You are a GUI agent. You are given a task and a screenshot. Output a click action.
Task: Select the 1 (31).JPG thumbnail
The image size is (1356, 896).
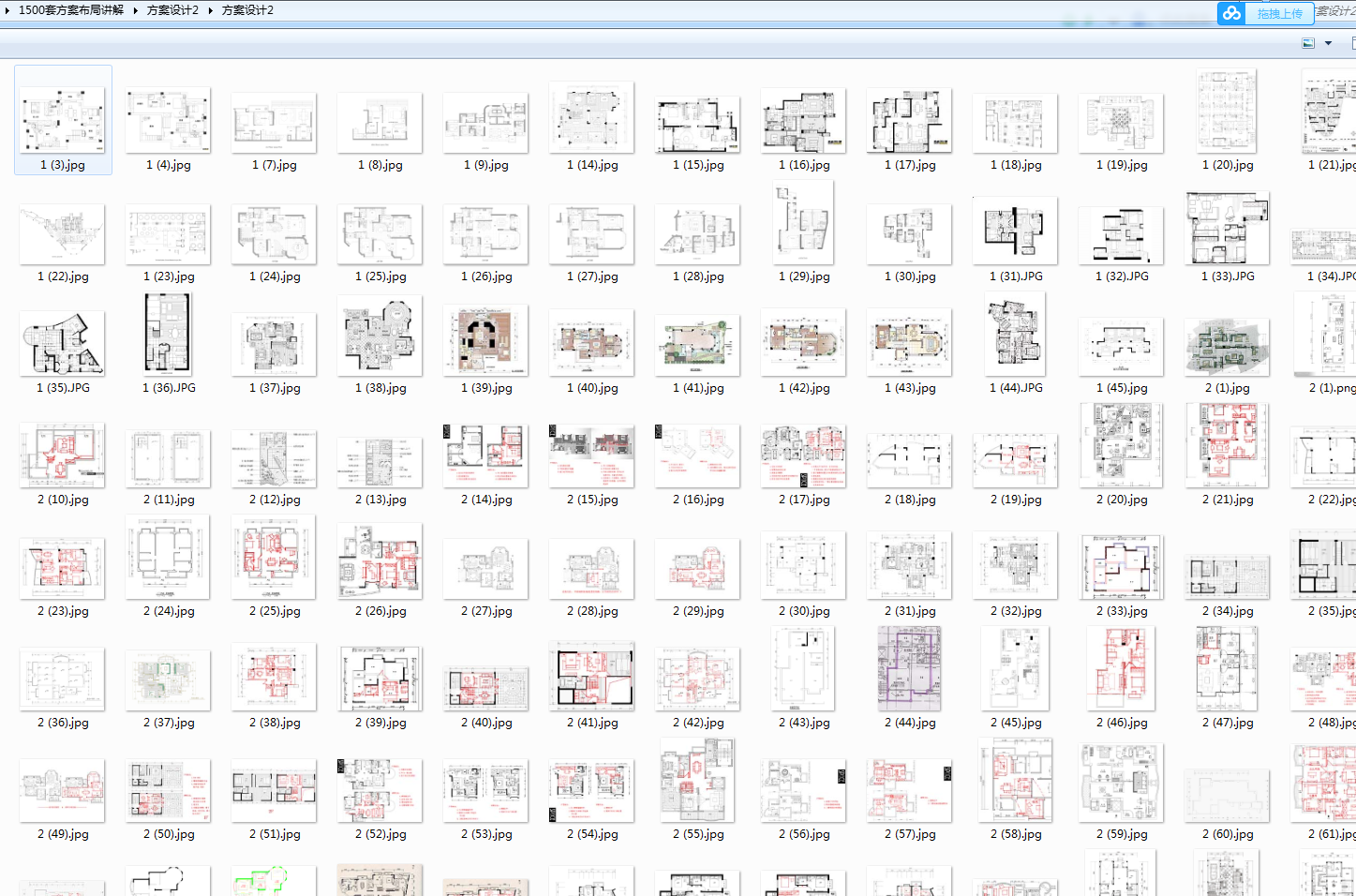point(1016,231)
